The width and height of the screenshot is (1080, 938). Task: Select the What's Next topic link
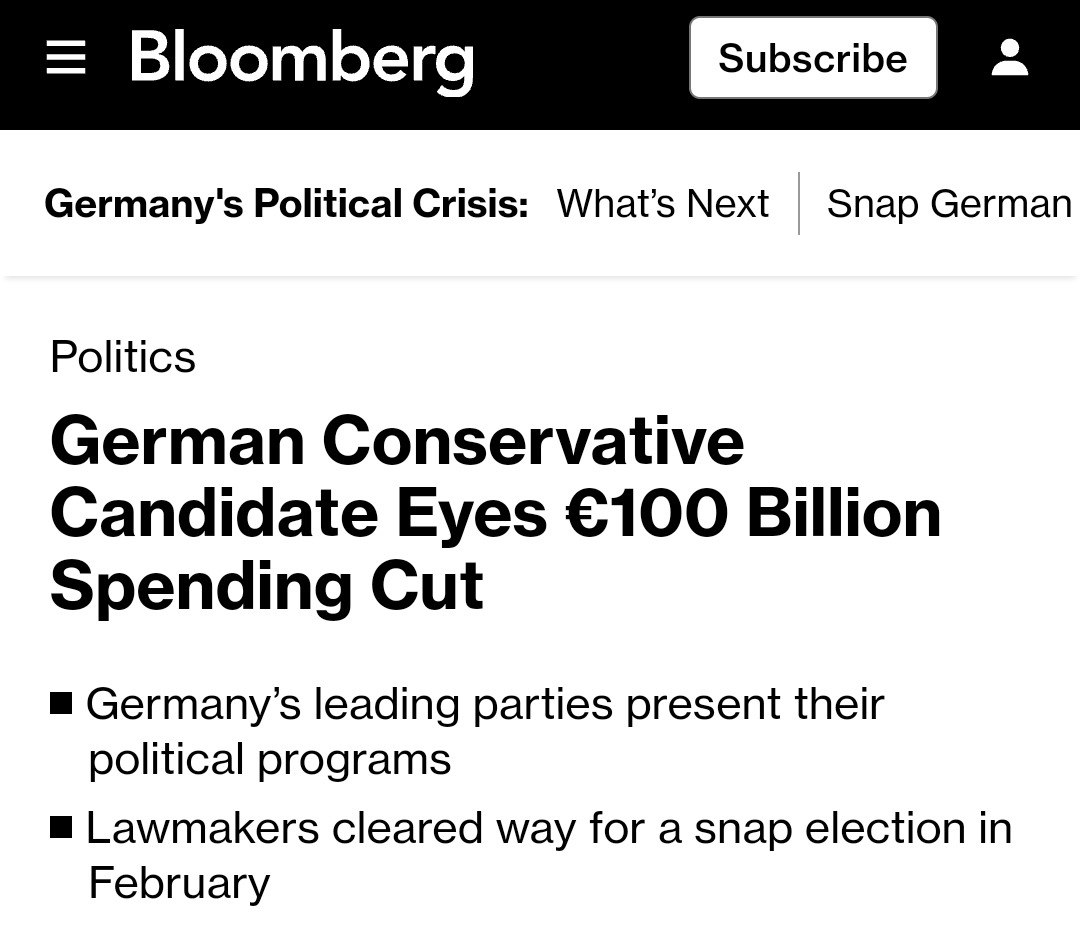(662, 204)
